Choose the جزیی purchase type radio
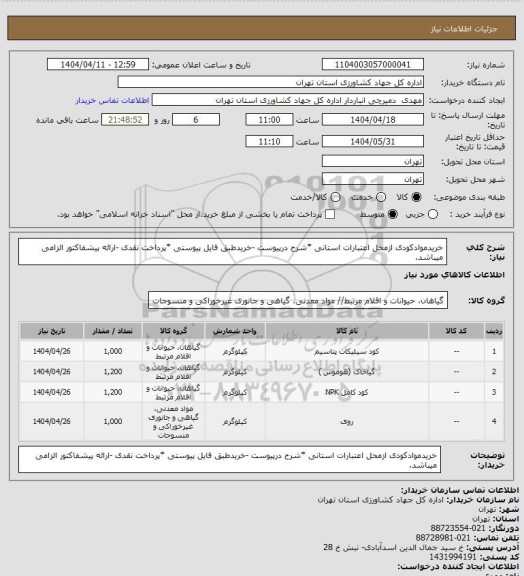524x576 pixels. 433,215
